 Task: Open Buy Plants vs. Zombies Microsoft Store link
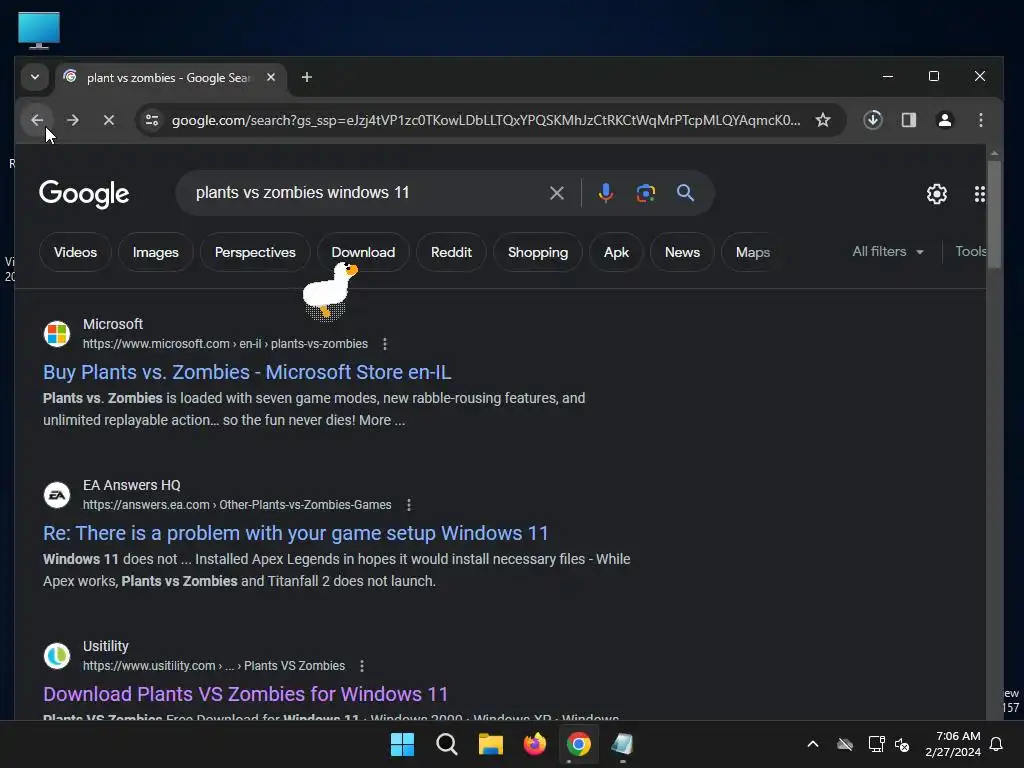click(247, 372)
